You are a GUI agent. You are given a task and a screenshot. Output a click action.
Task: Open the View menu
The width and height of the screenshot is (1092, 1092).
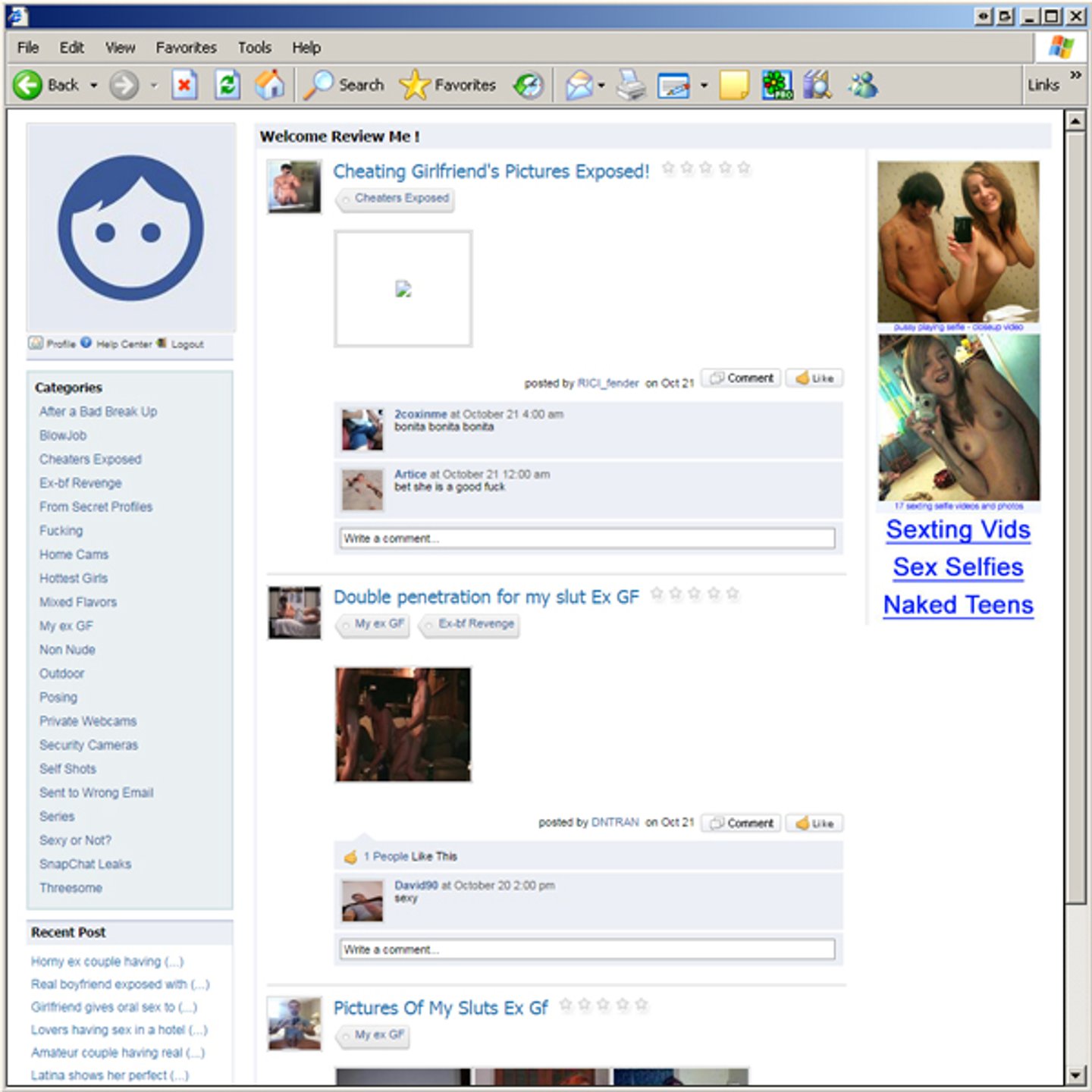[120, 48]
